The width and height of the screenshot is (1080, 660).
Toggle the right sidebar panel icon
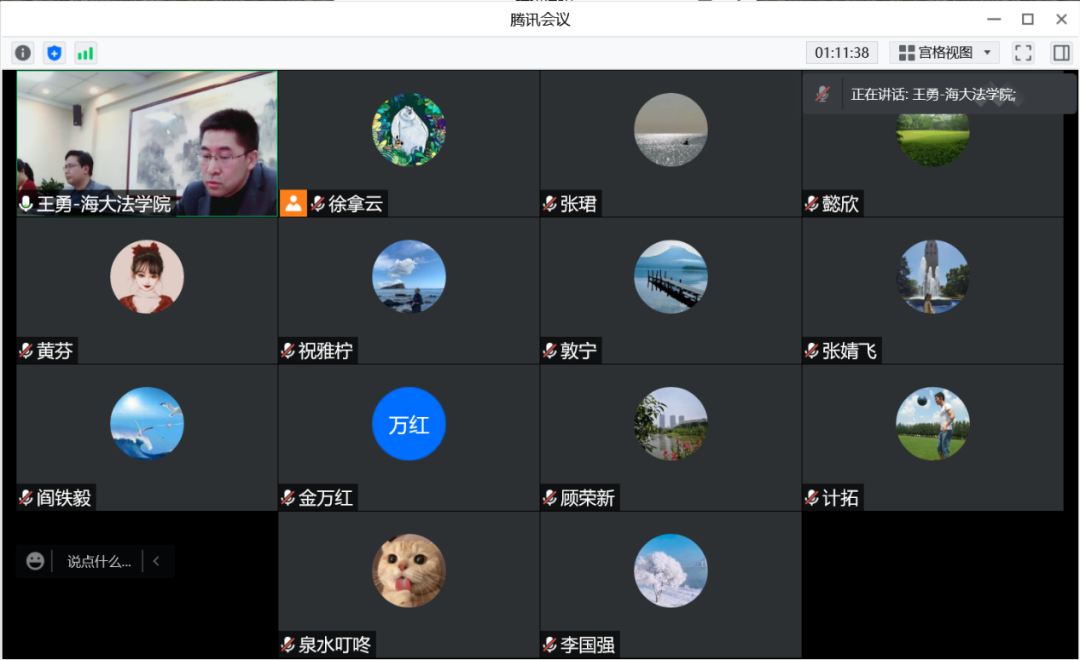(x=1061, y=53)
